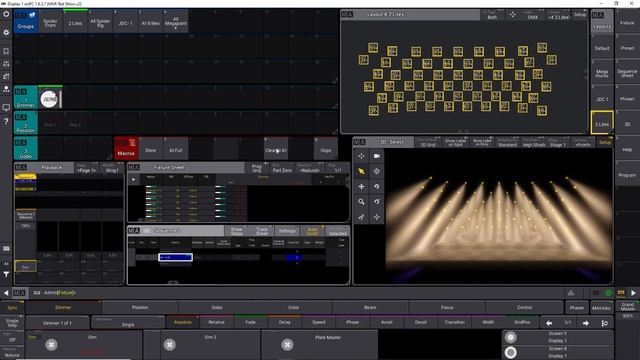This screenshot has width=640, height=360.
Task: Select the four-arrow move tool in 3D window
Action: (x=361, y=156)
